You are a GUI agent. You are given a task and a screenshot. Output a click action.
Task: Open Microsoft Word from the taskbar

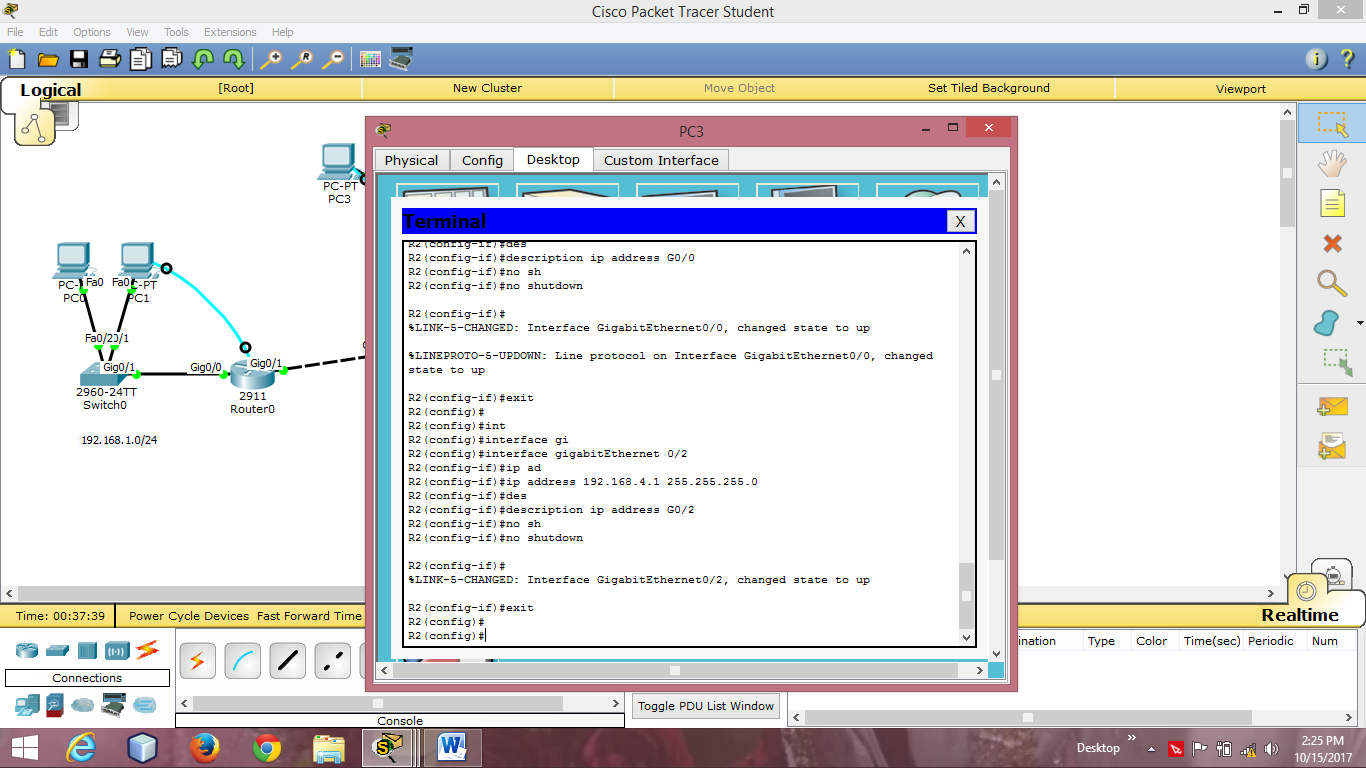pyautogui.click(x=453, y=747)
